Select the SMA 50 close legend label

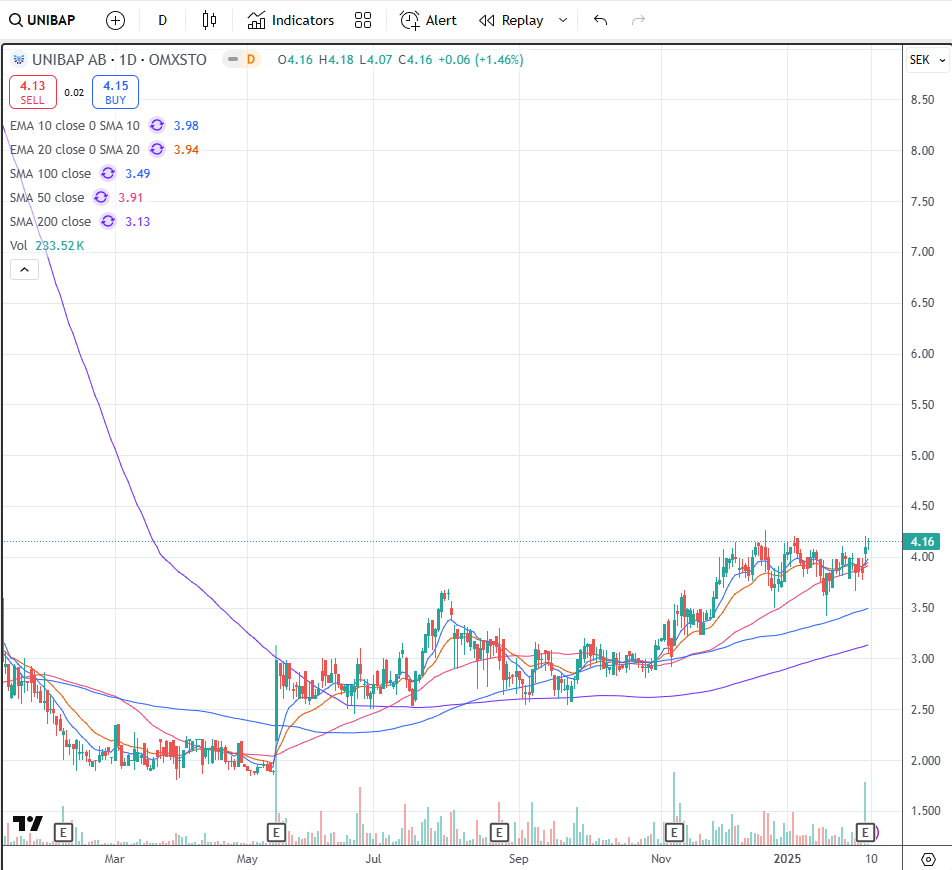pos(47,197)
